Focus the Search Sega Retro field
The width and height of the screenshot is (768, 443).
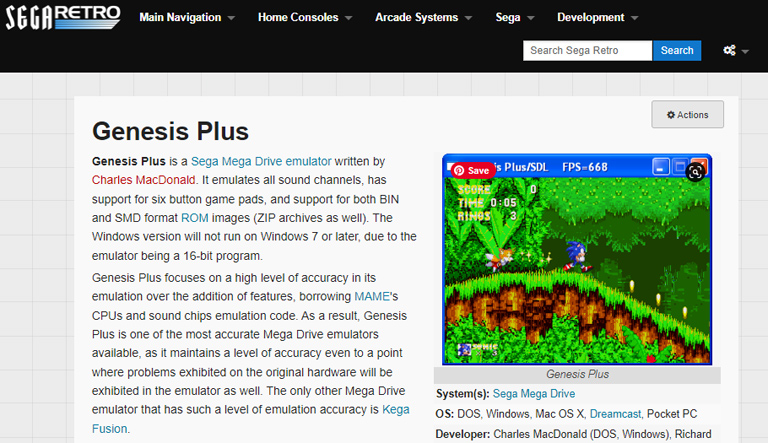pyautogui.click(x=587, y=50)
